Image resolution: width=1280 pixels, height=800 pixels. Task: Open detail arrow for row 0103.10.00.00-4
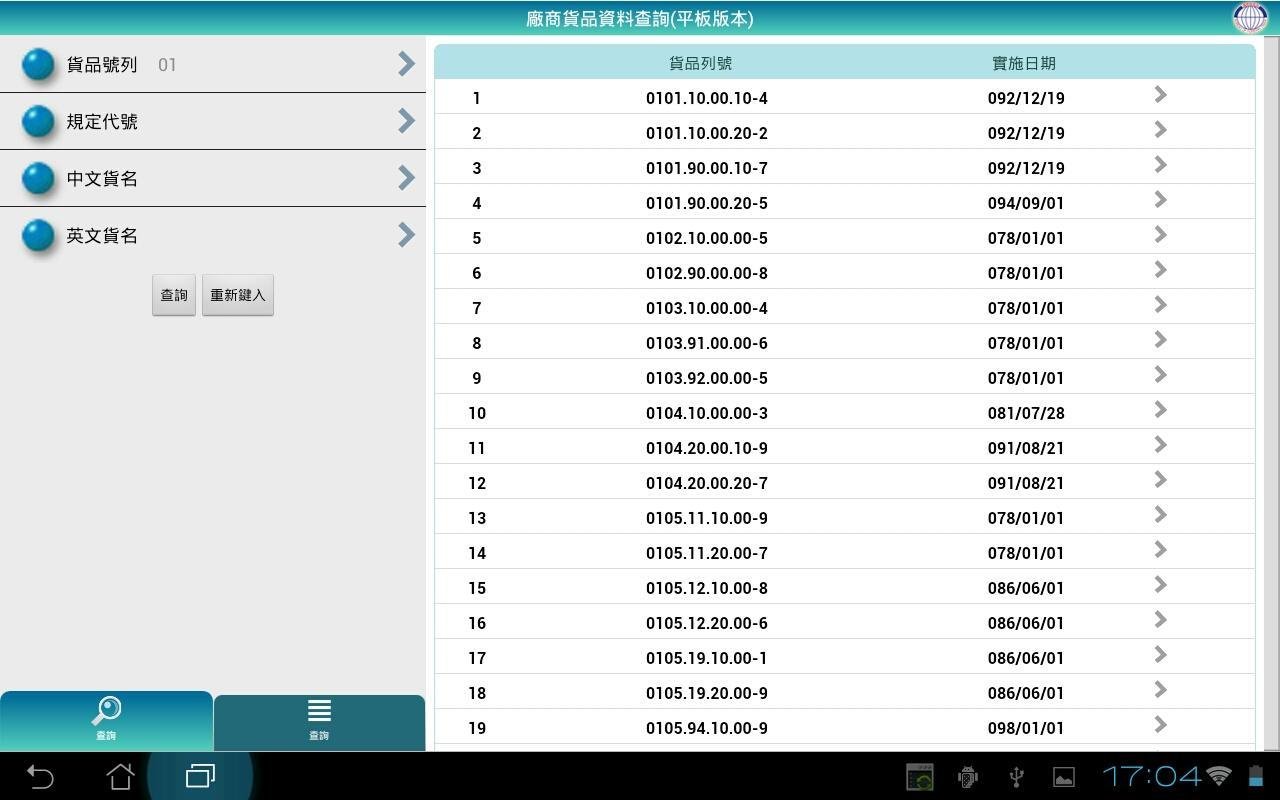click(1160, 304)
